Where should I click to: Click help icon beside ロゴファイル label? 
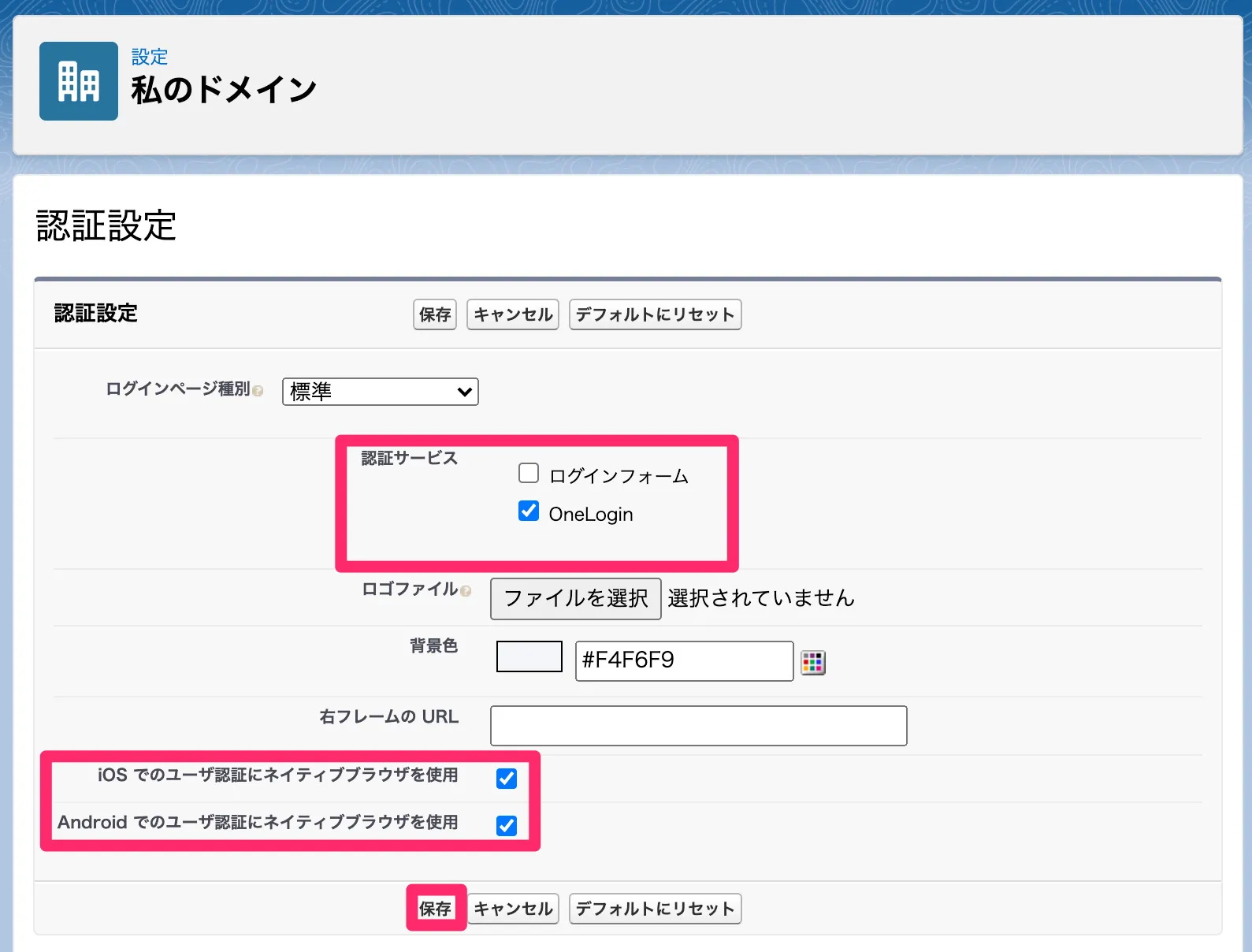point(466,591)
